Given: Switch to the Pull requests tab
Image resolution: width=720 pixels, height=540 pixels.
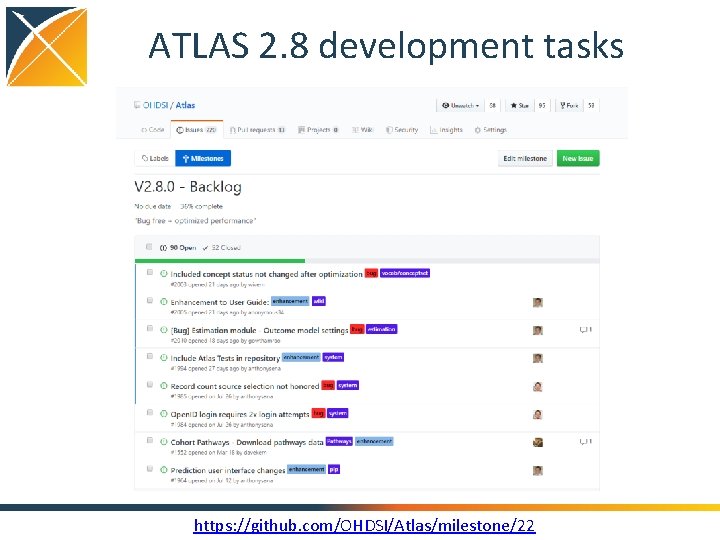Looking at the screenshot, I should (x=257, y=130).
